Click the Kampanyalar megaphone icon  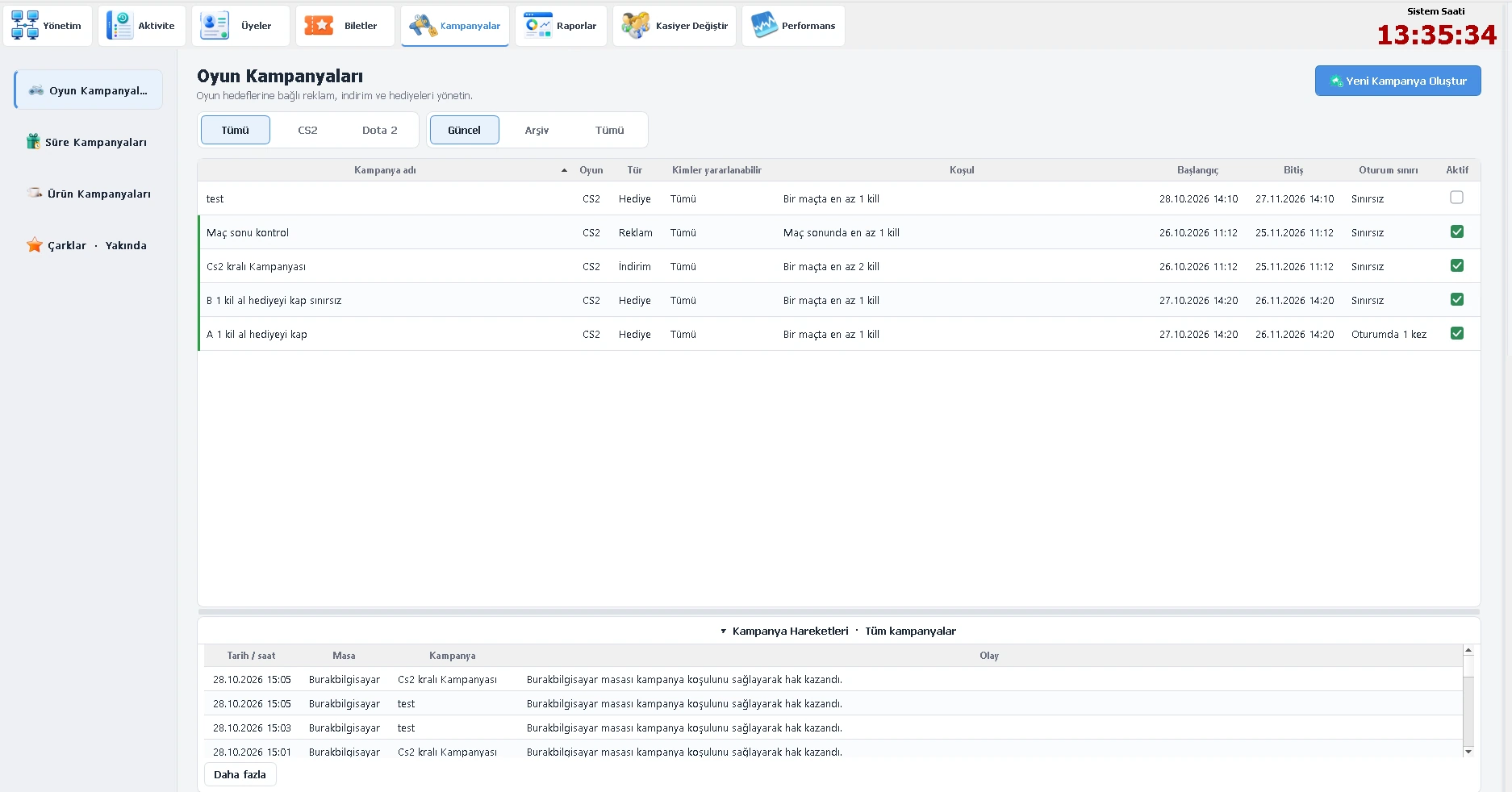423,26
